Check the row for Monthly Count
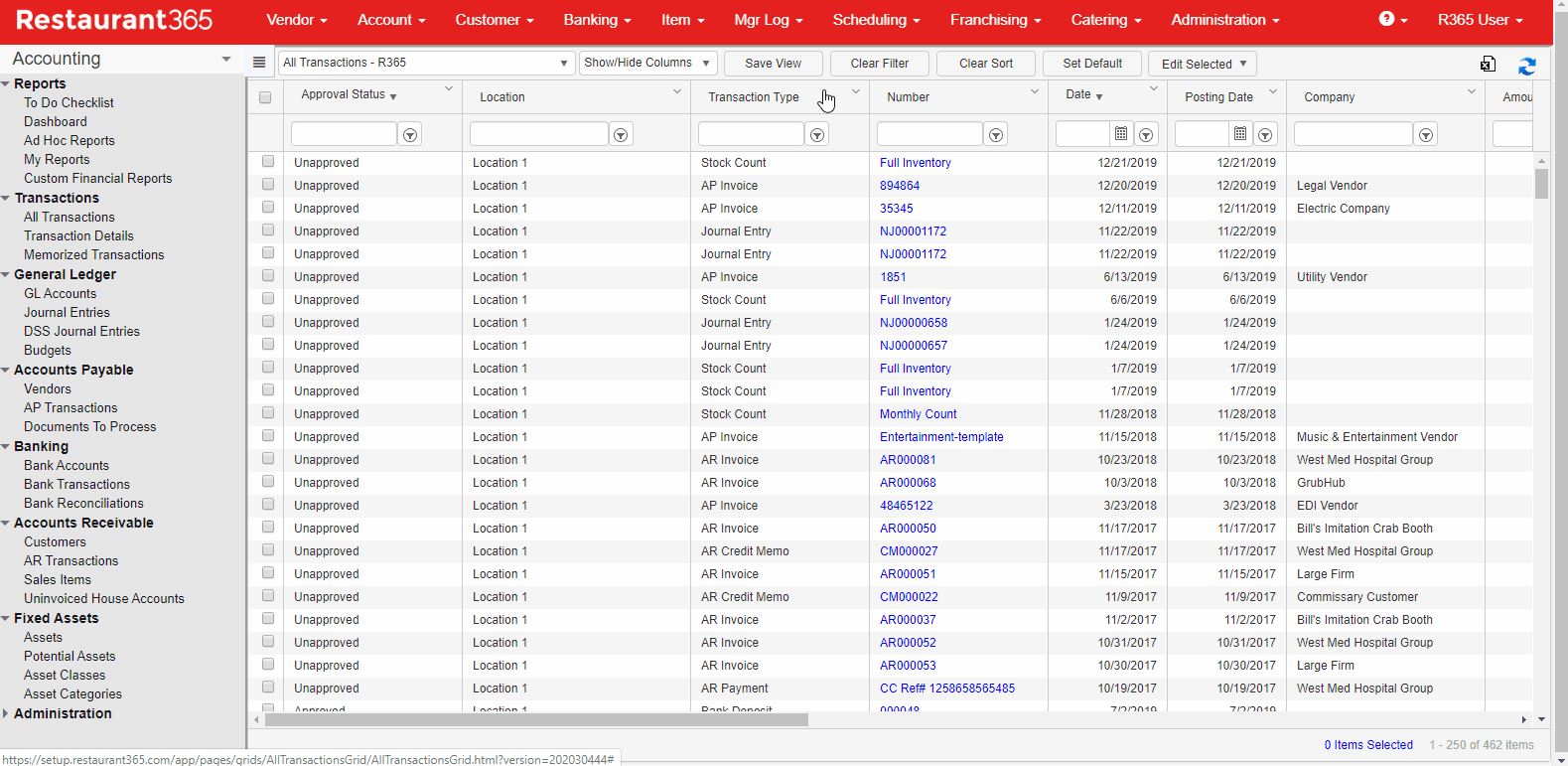The height and width of the screenshot is (766, 1568). click(x=268, y=413)
